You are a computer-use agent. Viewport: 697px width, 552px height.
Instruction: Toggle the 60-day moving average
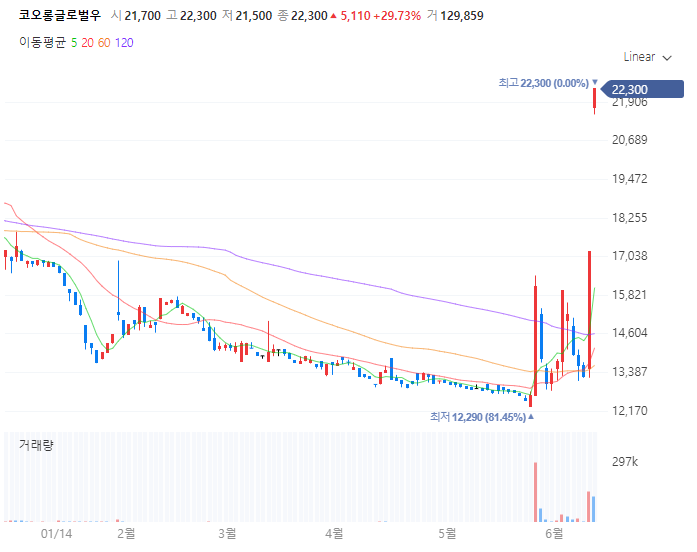coord(104,43)
